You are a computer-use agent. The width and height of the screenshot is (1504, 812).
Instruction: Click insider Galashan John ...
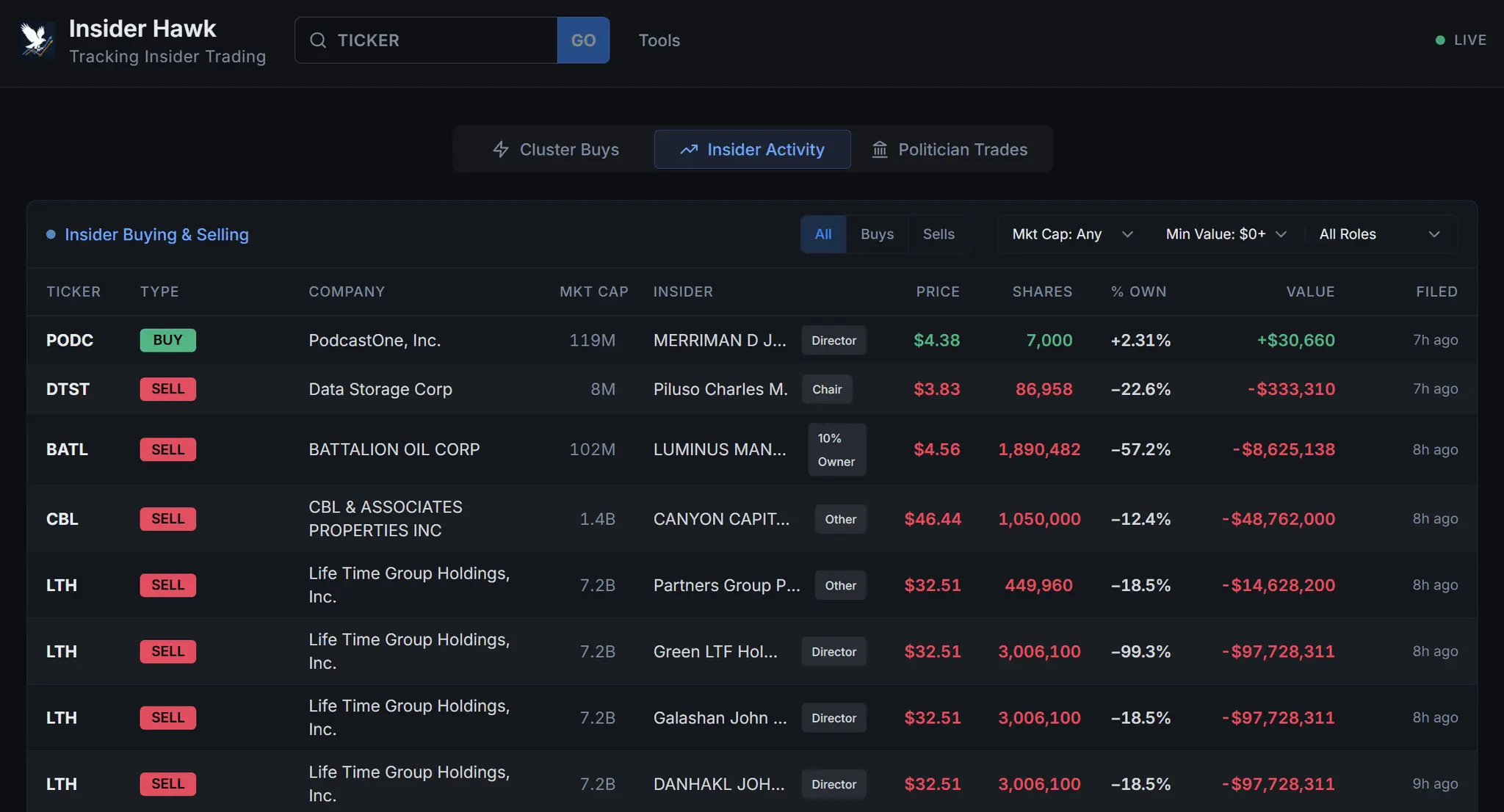click(x=720, y=717)
